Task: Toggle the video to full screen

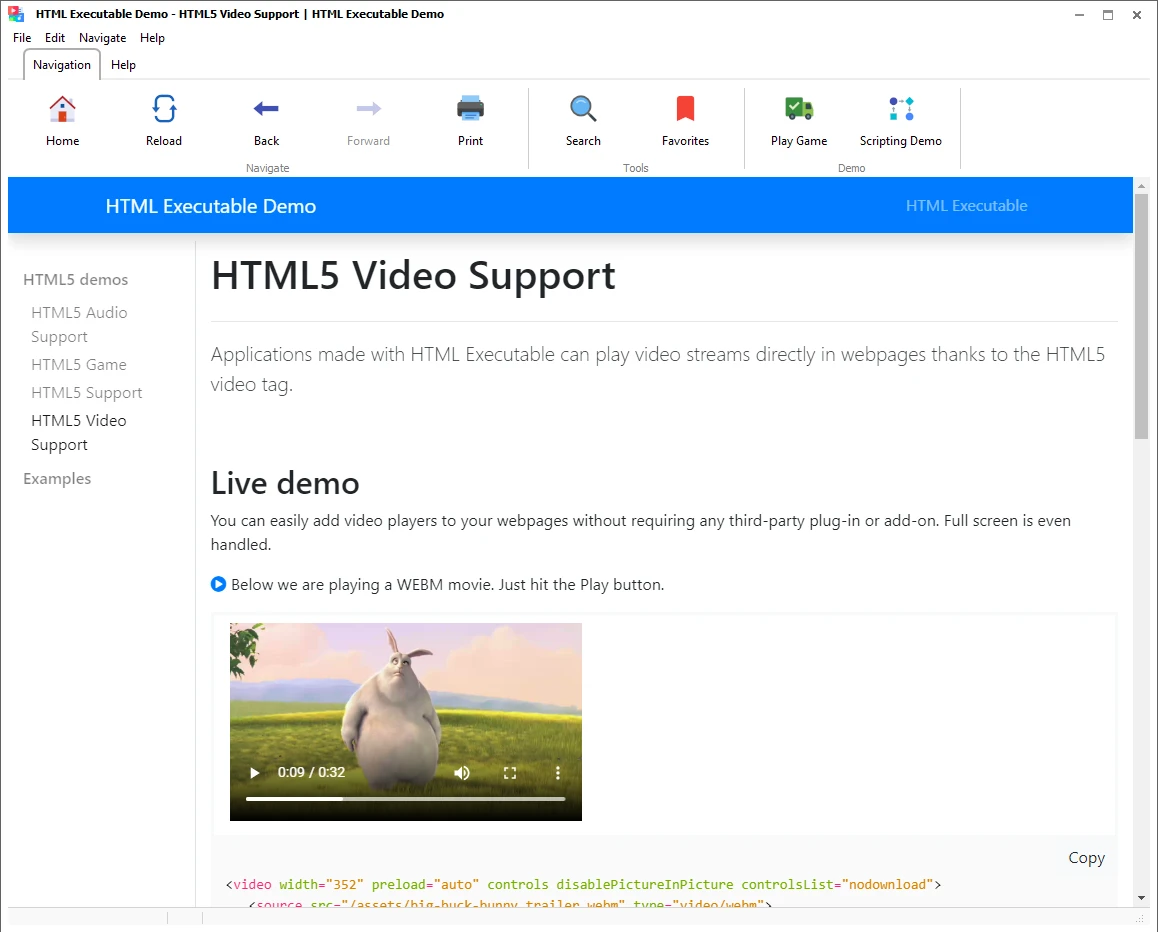Action: click(x=510, y=773)
